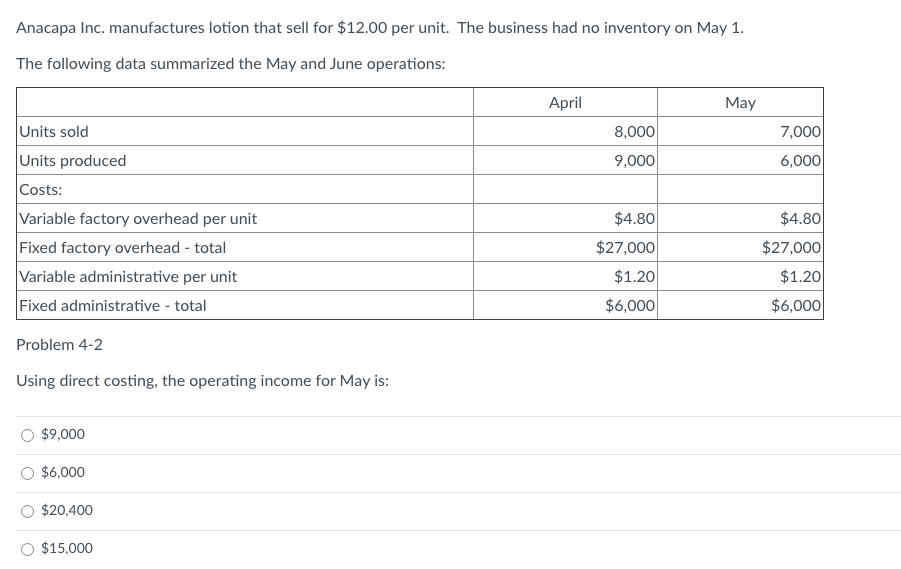Click the 8,000 units sold cell
901x569 pixels.
pyautogui.click(x=634, y=132)
